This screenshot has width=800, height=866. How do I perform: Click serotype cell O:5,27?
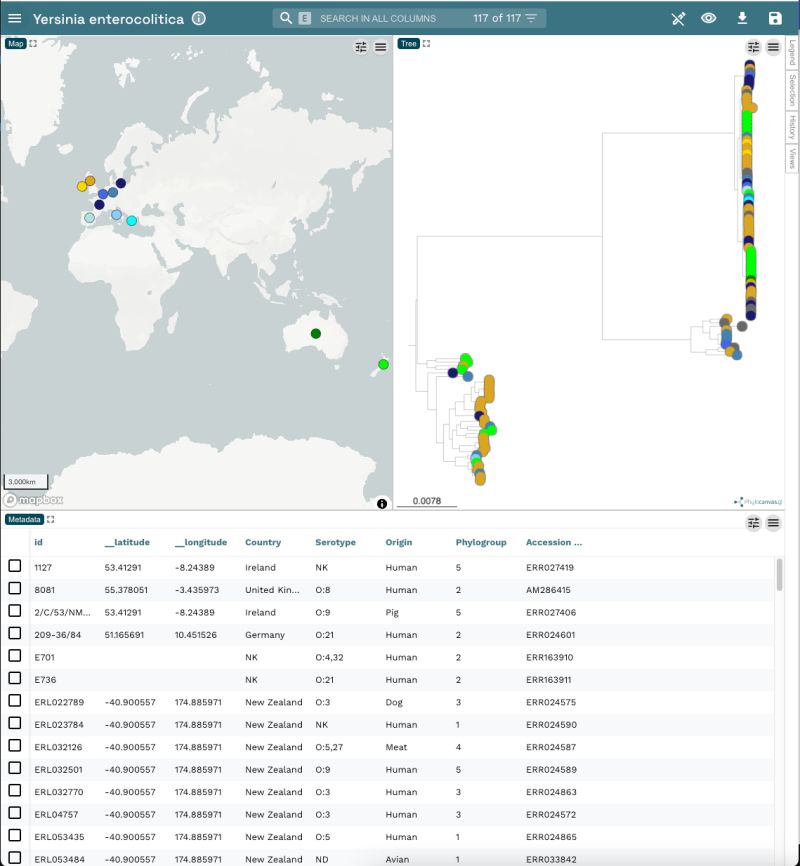[329, 747]
